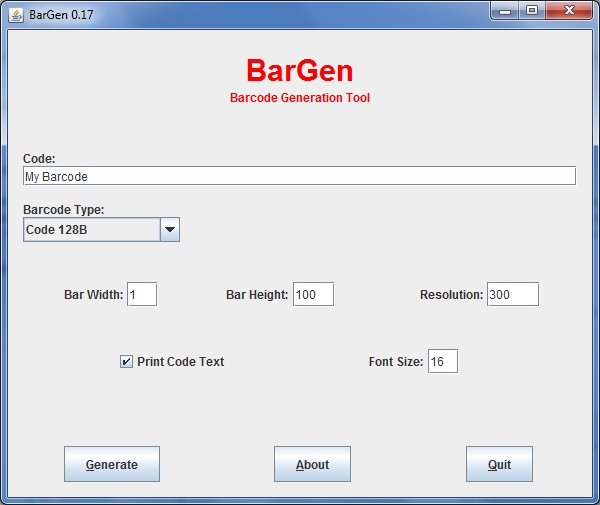This screenshot has height=505, width=600.
Task: Click the Code: label
Action: click(x=39, y=158)
